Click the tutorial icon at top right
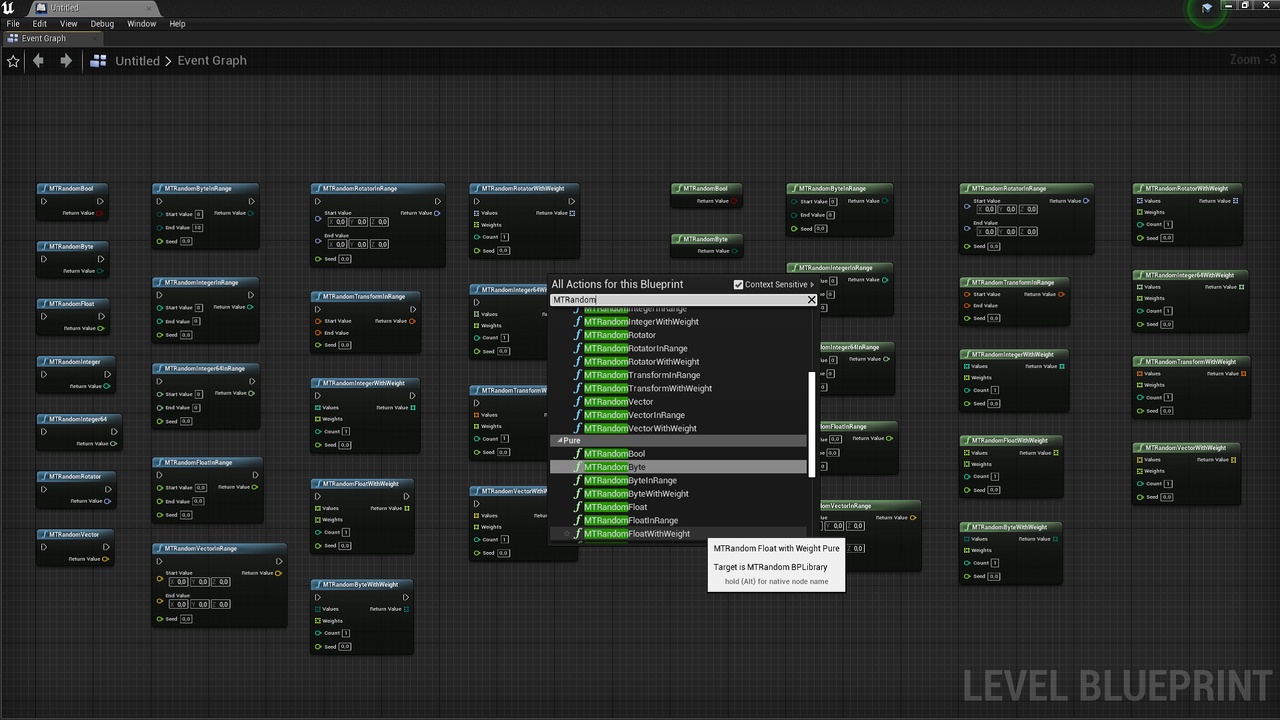The image size is (1280, 720). (x=1207, y=8)
